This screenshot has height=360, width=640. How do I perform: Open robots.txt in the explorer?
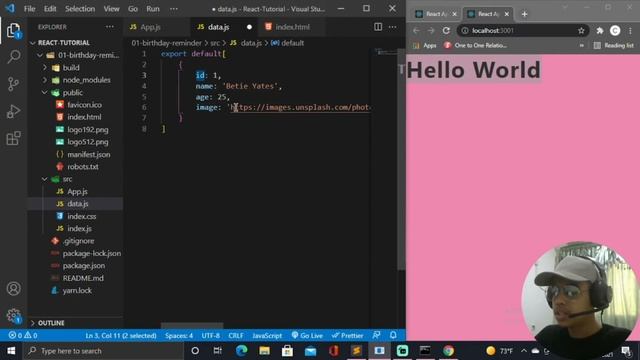click(83, 167)
